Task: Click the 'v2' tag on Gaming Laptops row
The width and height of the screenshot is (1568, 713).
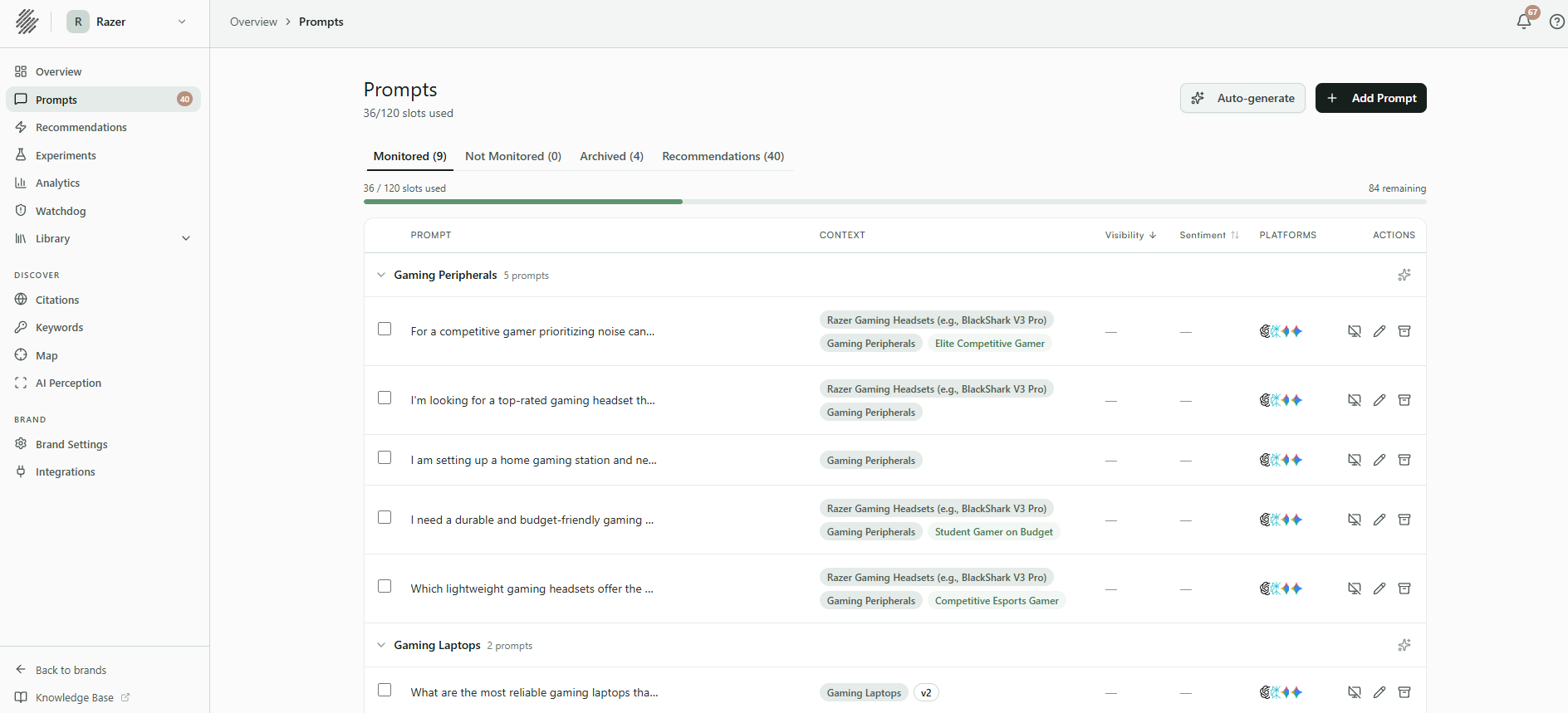Action: [926, 693]
